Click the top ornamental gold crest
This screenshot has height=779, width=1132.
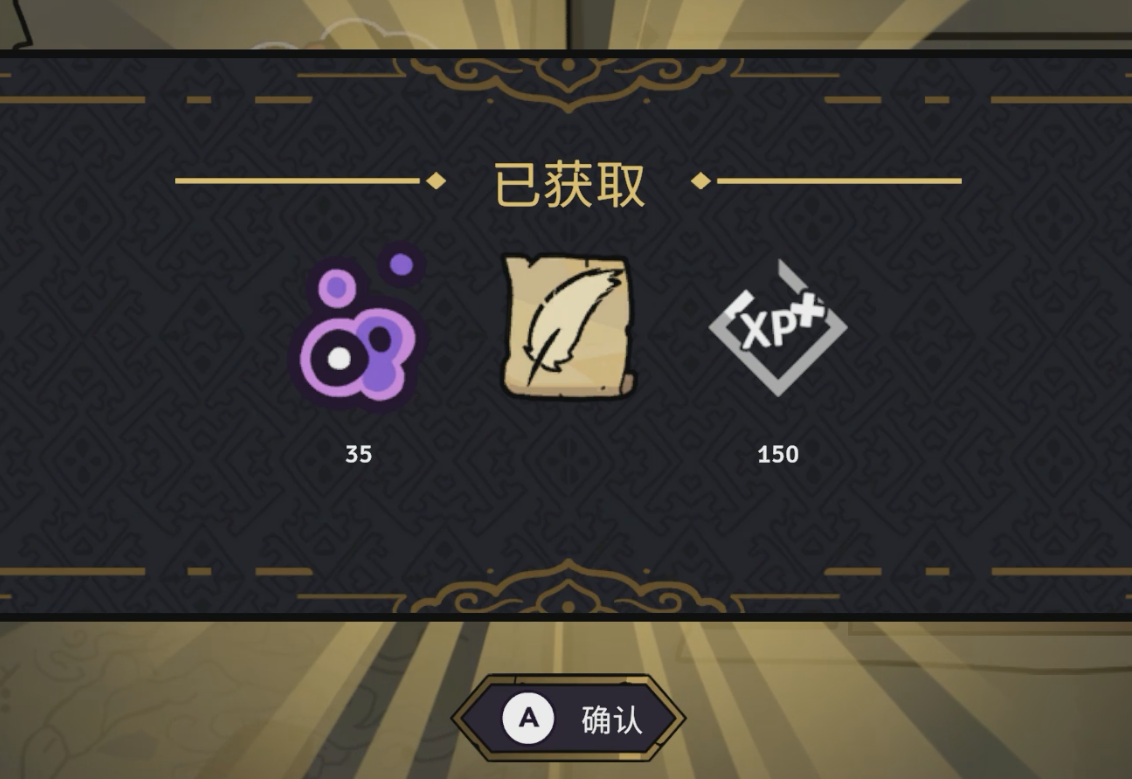[568, 83]
